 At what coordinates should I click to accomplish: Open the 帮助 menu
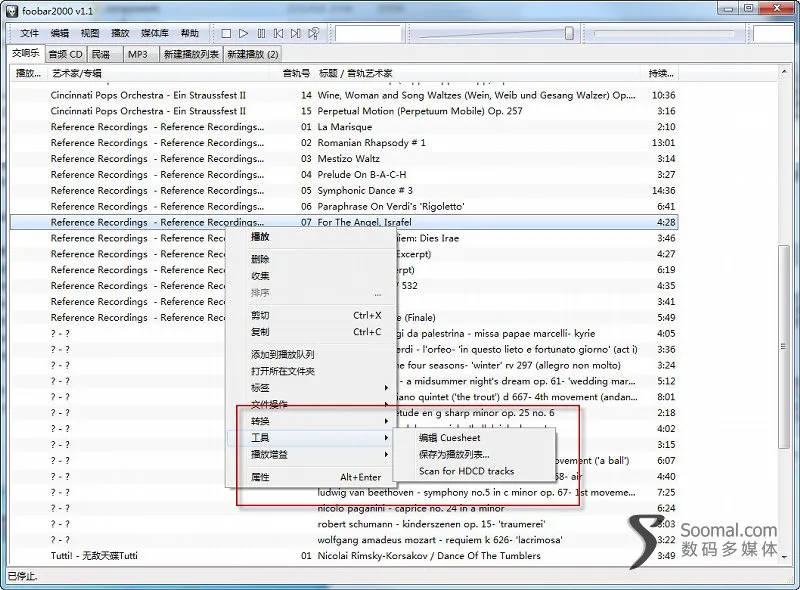point(190,33)
